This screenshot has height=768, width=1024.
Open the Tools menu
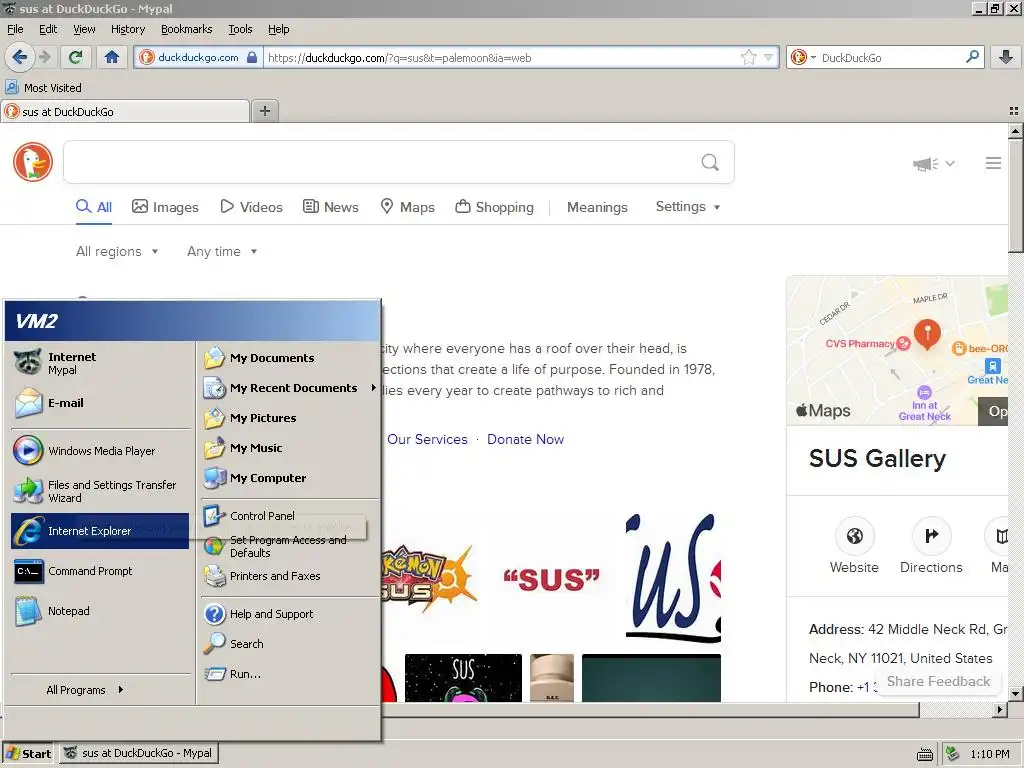click(x=240, y=29)
